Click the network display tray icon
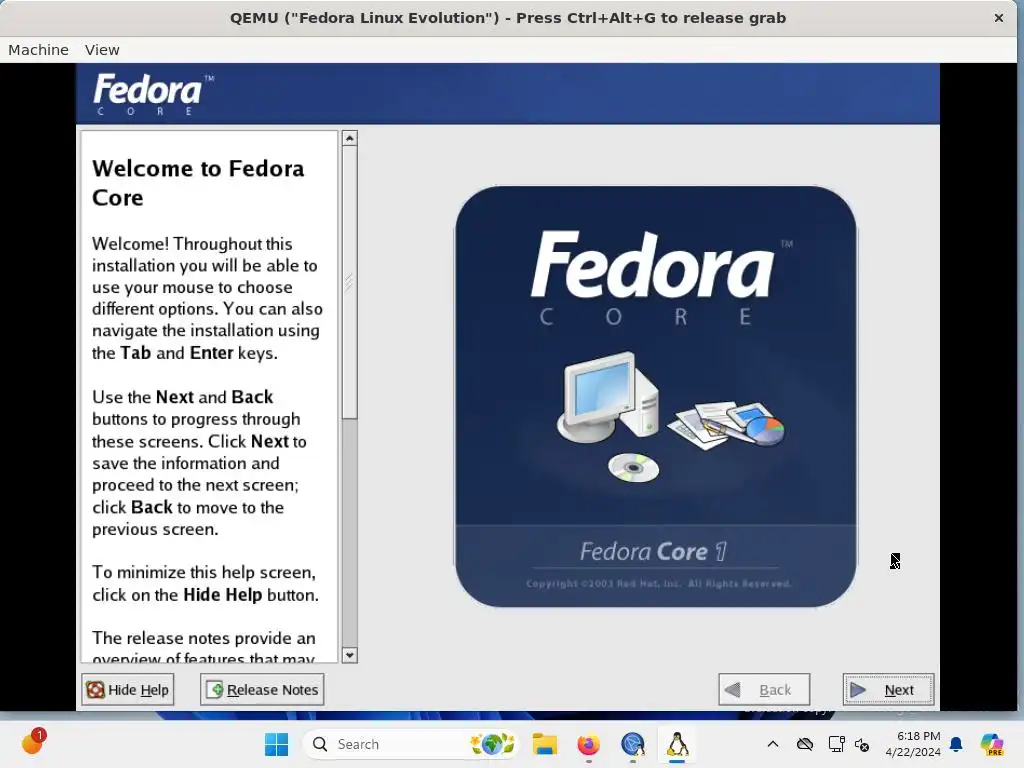Viewport: 1024px width, 768px height. (836, 744)
